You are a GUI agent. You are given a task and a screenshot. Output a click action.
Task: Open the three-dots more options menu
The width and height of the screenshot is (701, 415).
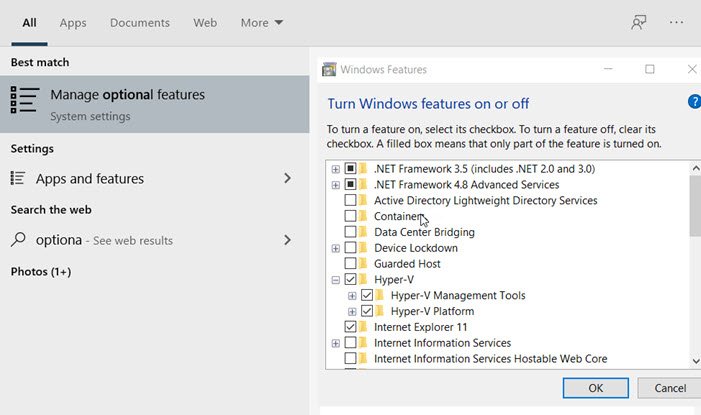point(678,22)
